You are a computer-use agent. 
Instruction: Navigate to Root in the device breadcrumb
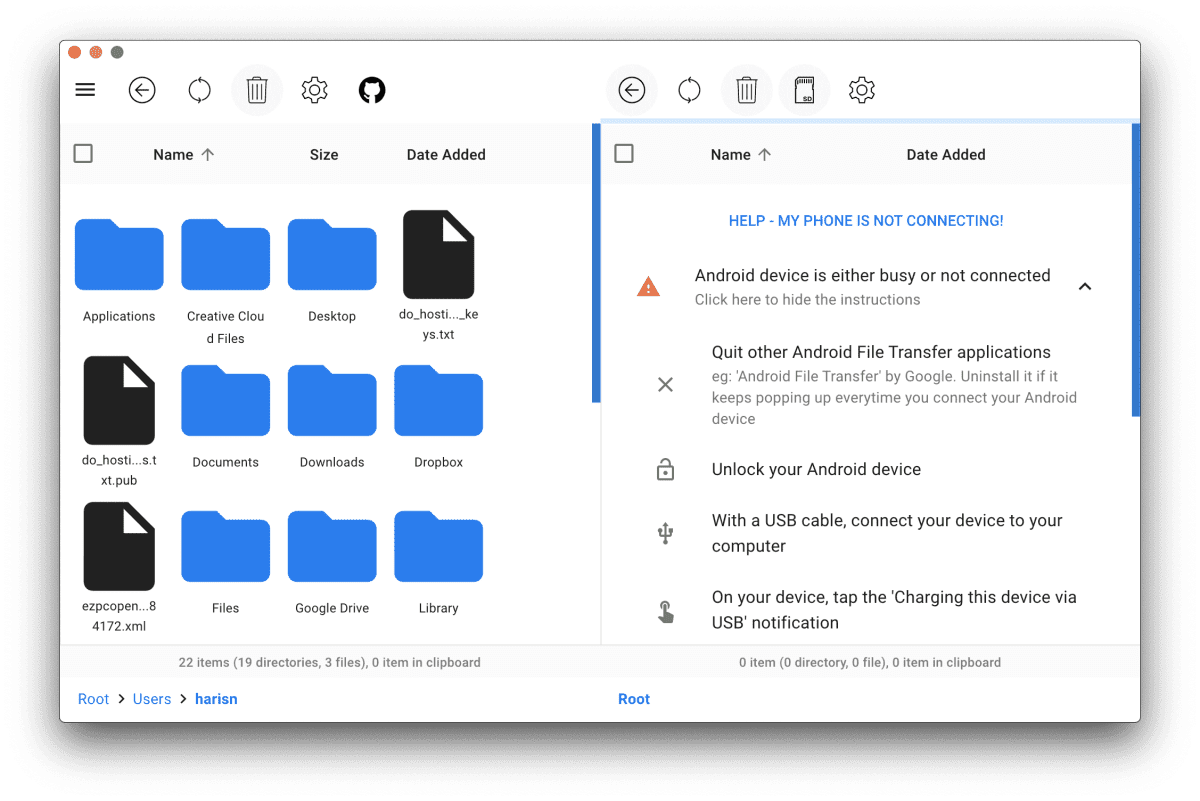coord(633,698)
